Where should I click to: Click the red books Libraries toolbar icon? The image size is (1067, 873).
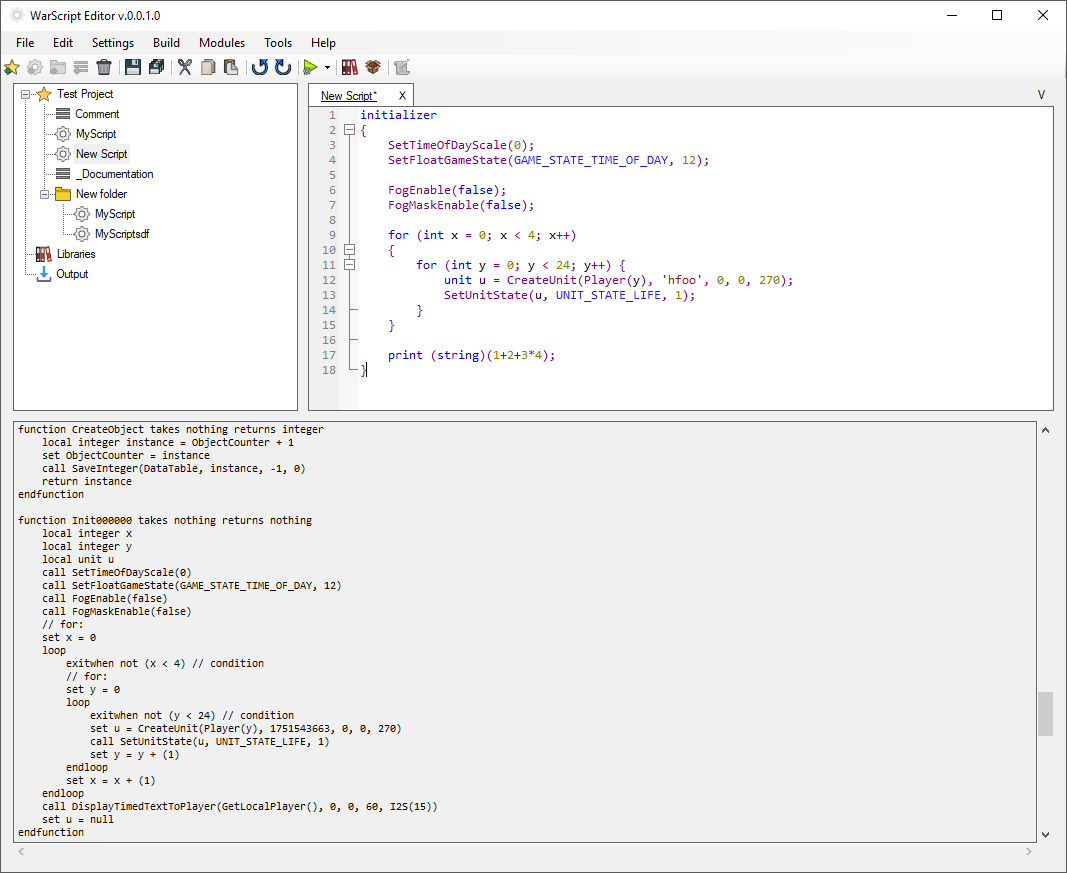350,67
